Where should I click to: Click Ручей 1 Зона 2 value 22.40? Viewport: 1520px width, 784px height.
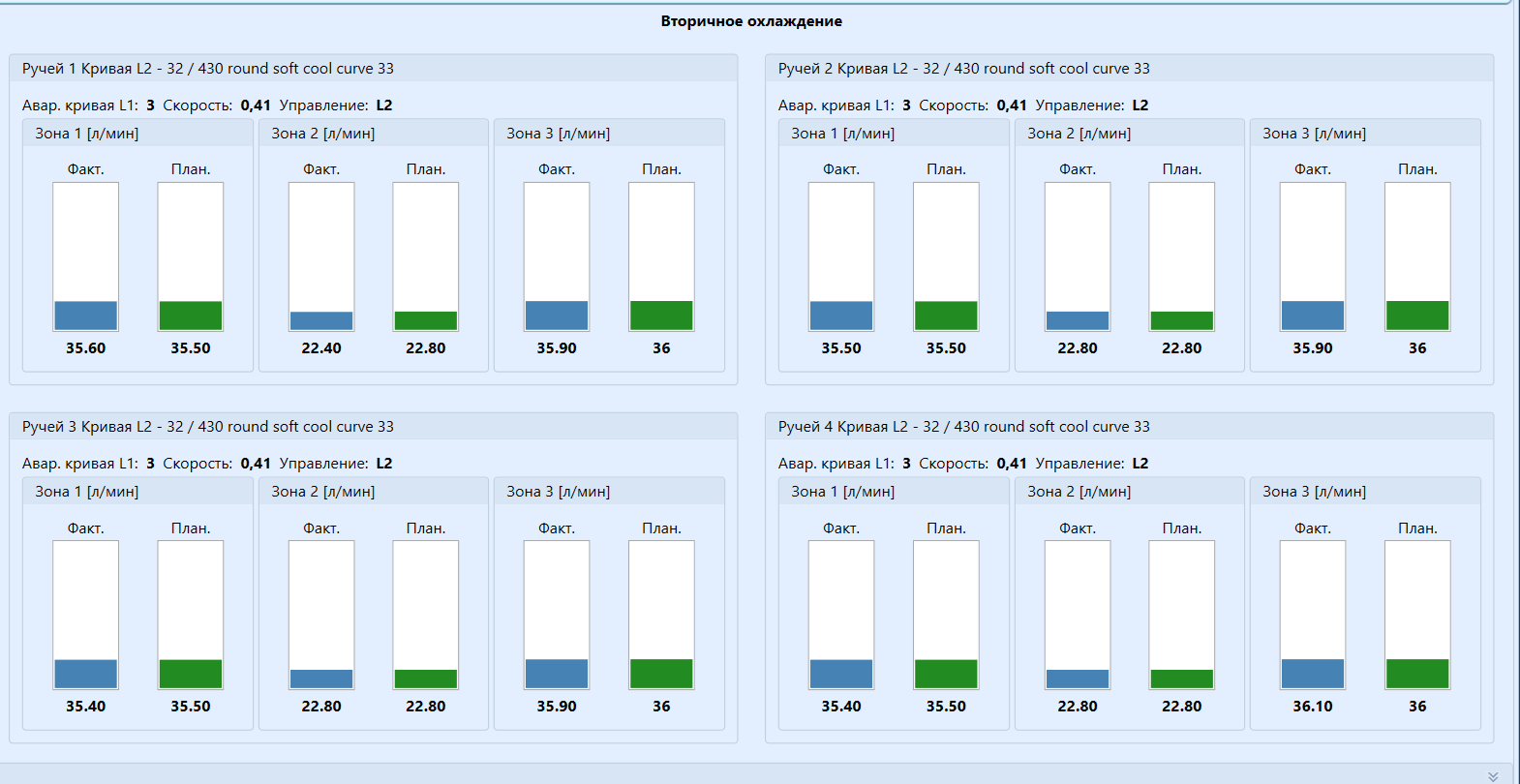point(321,348)
